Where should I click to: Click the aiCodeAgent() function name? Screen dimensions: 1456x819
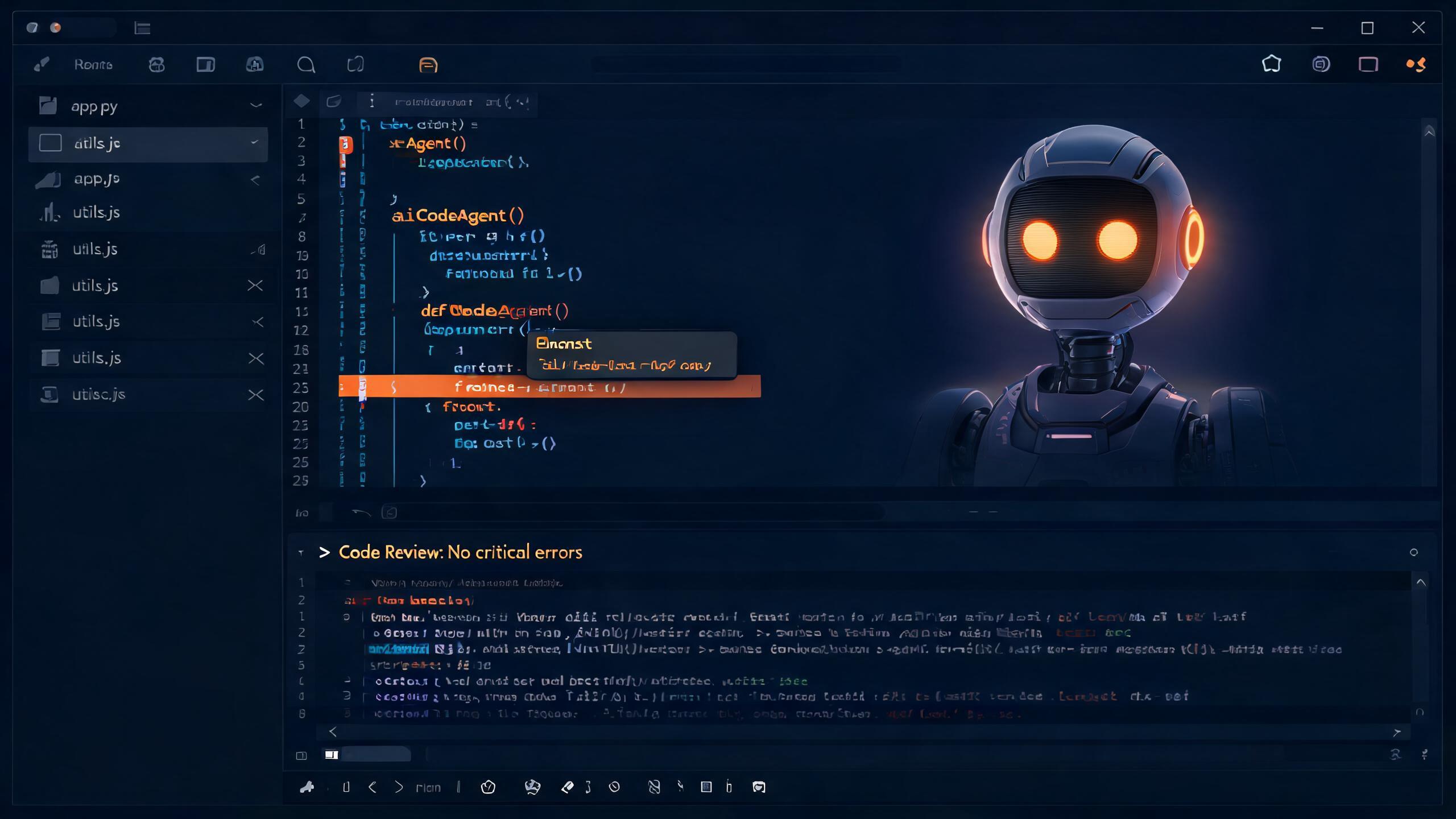(458, 216)
